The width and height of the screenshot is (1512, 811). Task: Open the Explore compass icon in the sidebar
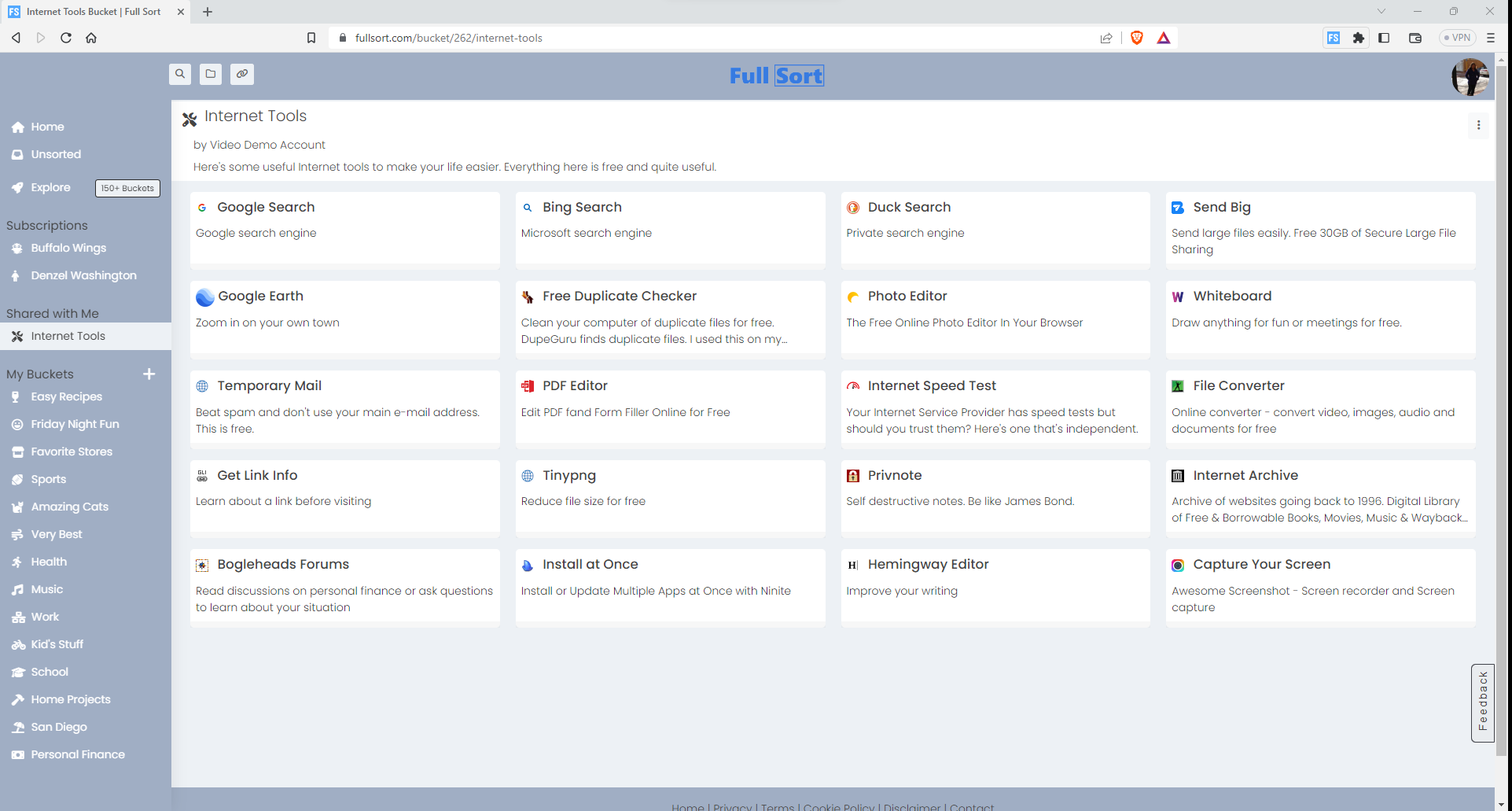tap(17, 187)
